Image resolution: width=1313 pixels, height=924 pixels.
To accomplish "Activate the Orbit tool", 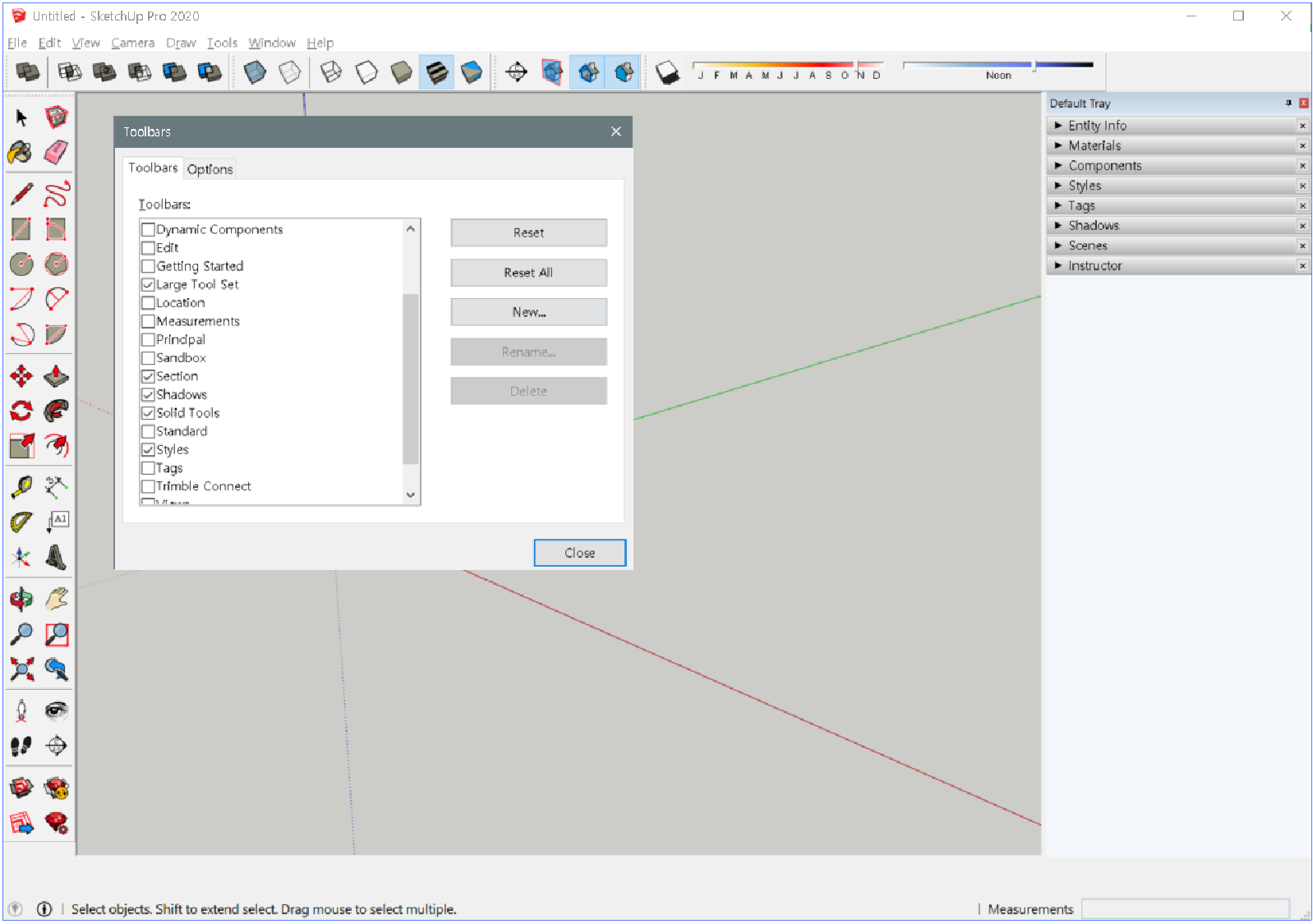I will point(21,599).
